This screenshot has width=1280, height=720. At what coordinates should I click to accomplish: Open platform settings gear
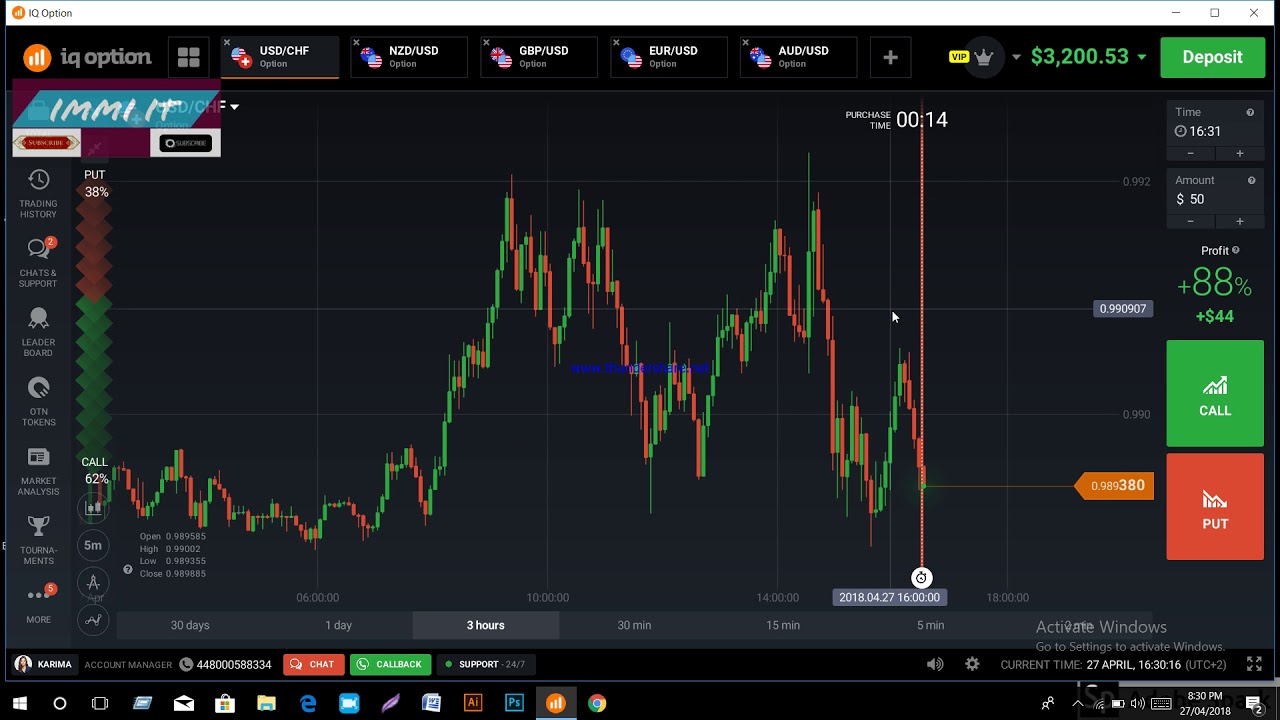972,664
